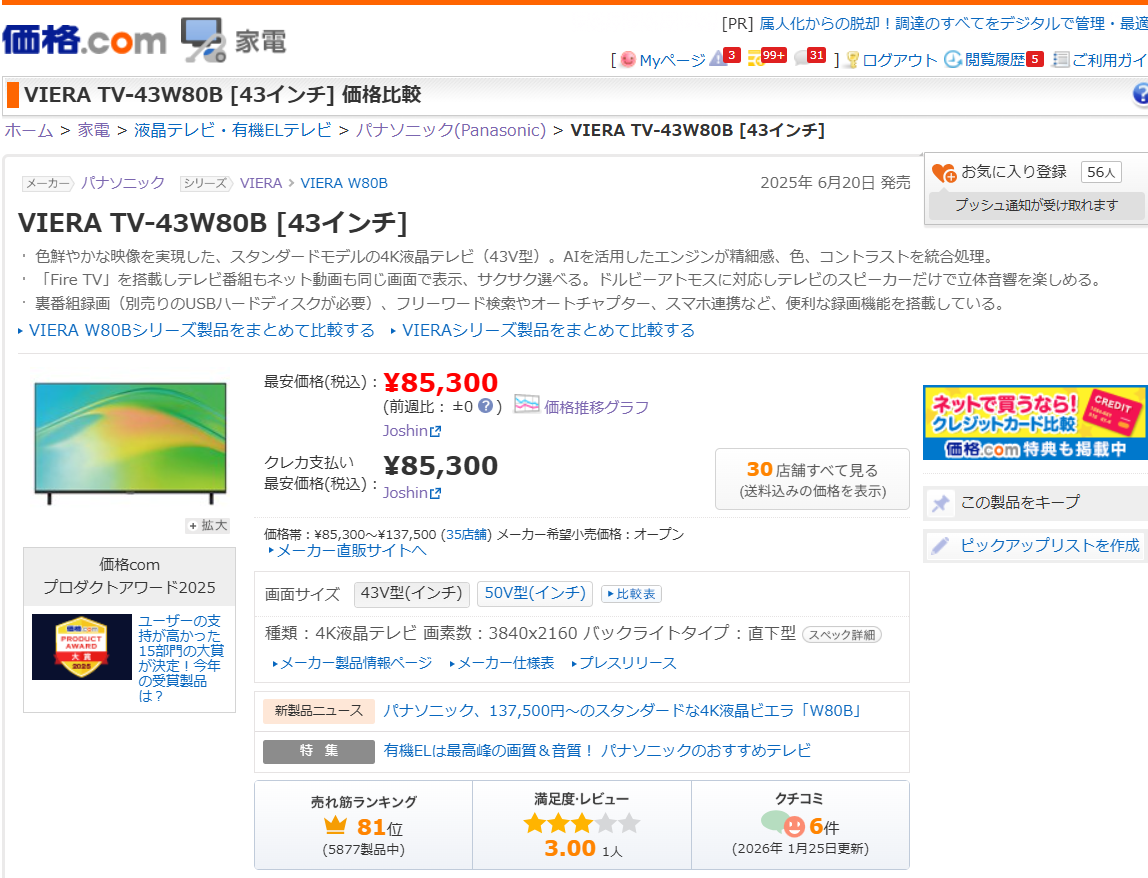Click the help question mark next to 前週比
The width and height of the screenshot is (1148, 878).
pyautogui.click(x=485, y=406)
